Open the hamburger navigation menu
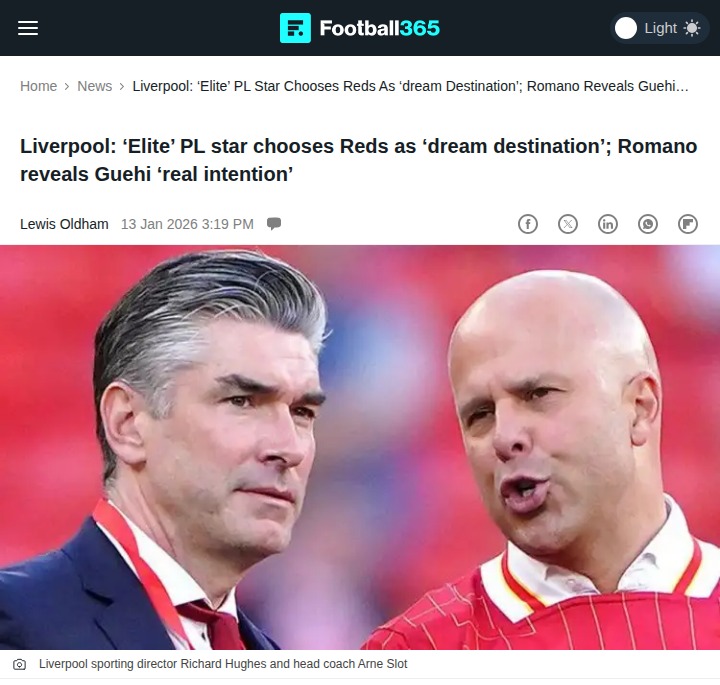 (x=28, y=28)
